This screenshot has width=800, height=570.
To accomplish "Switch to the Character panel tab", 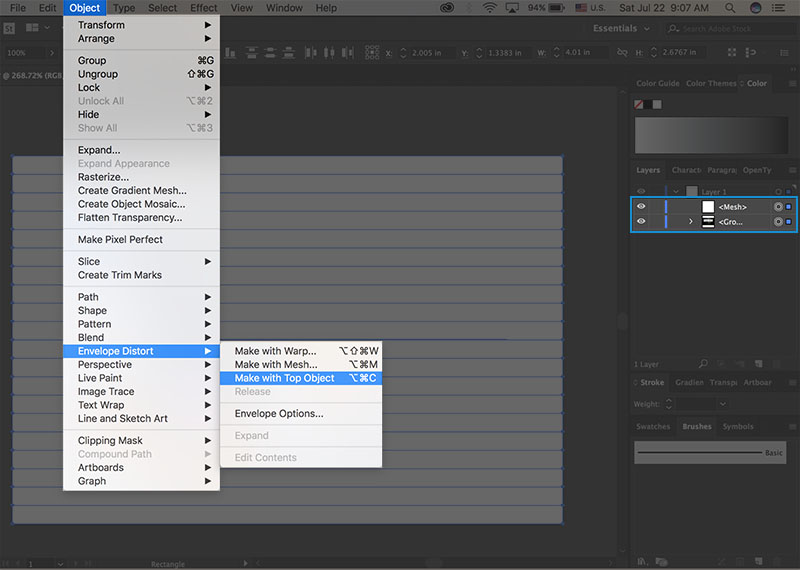I will (686, 170).
